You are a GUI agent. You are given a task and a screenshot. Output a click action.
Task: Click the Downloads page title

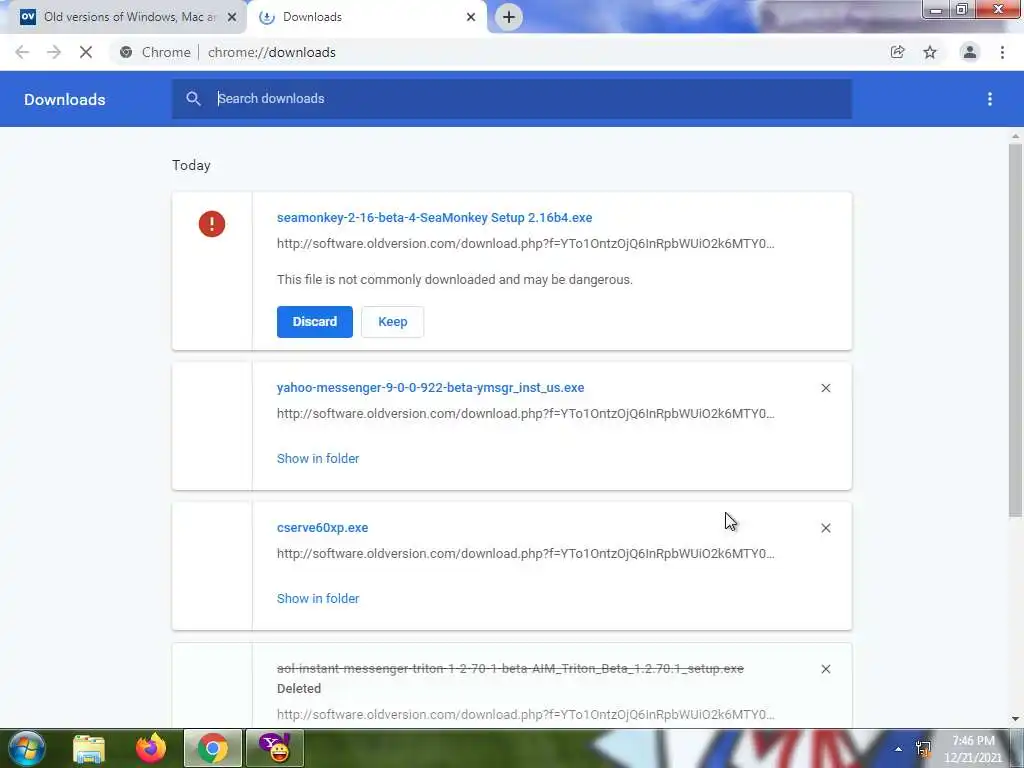coord(65,99)
